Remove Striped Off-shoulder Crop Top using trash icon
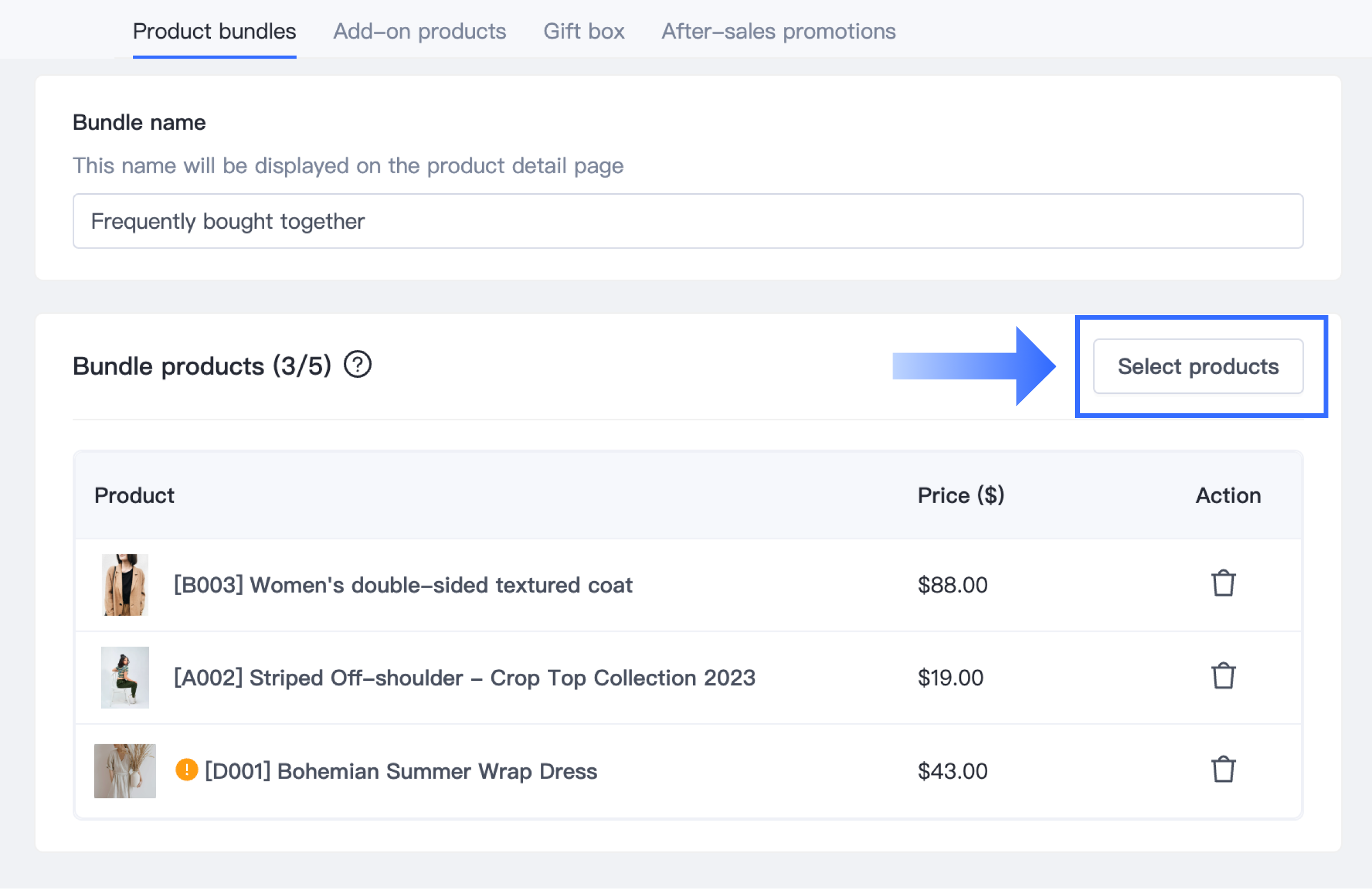The image size is (1372, 889). (1222, 676)
